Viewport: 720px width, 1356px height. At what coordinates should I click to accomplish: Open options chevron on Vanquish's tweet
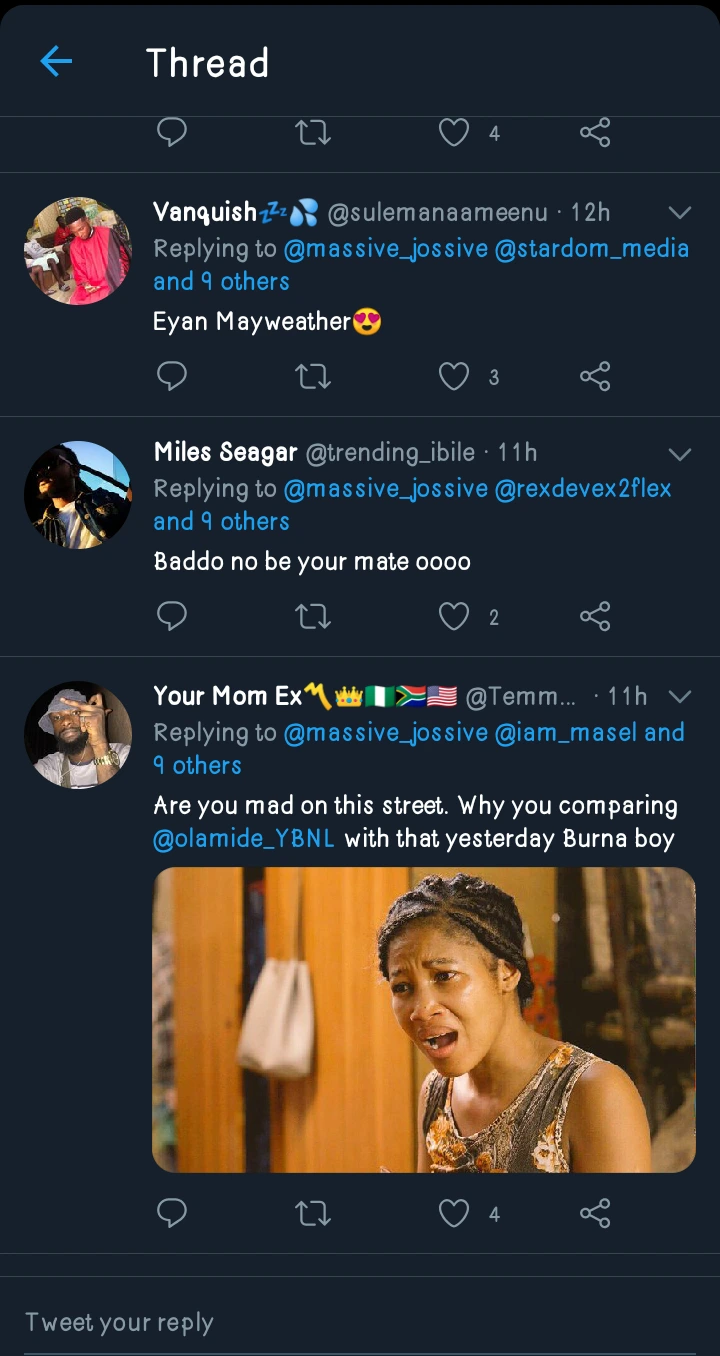coord(680,212)
